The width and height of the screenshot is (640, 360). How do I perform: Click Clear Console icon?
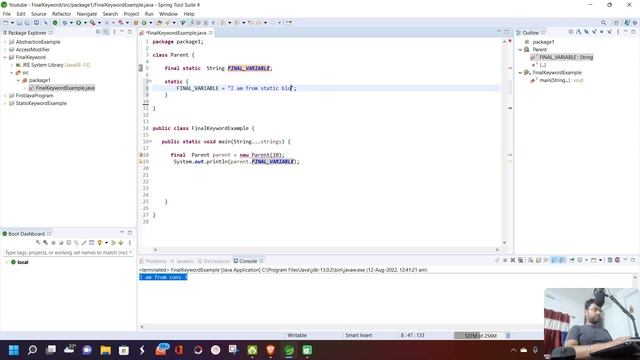[531, 260]
